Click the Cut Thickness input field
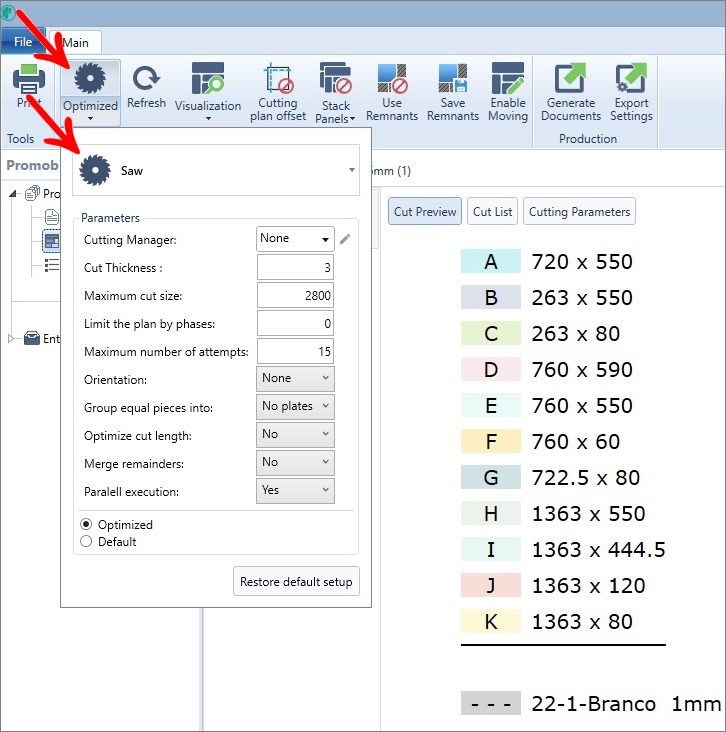Image resolution: width=726 pixels, height=732 pixels. click(295, 267)
